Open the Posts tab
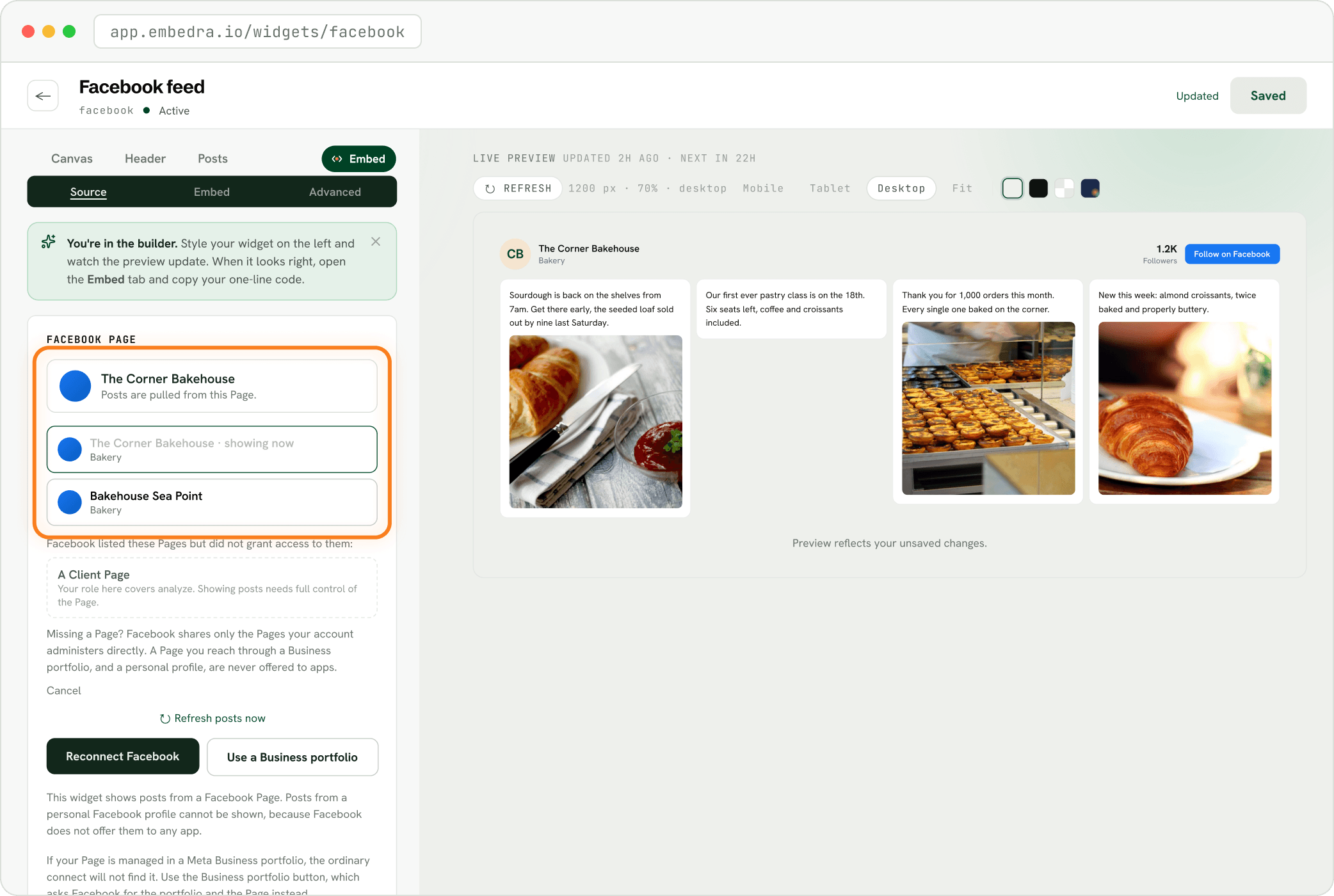Screen dimensions: 1334x896 tap(213, 159)
